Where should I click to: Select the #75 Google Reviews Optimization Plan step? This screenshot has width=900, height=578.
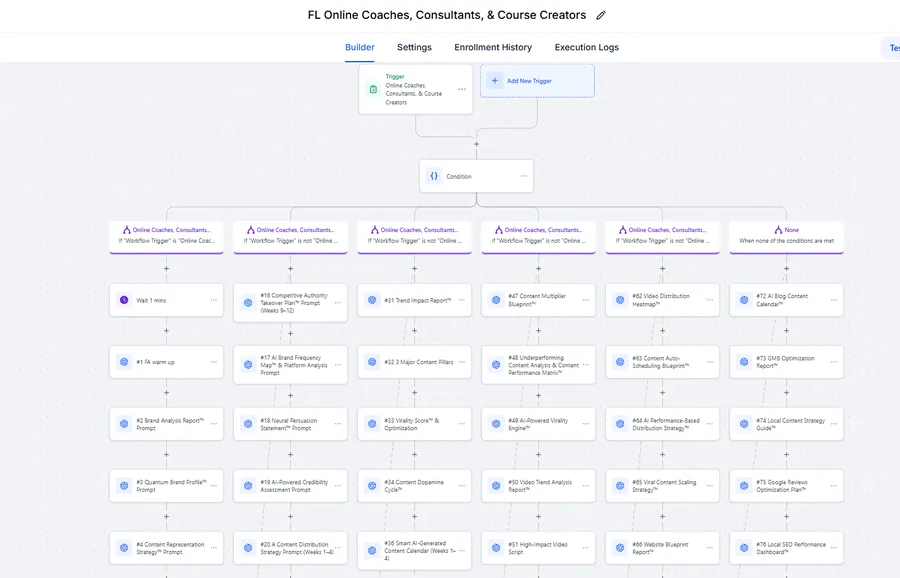(x=786, y=486)
